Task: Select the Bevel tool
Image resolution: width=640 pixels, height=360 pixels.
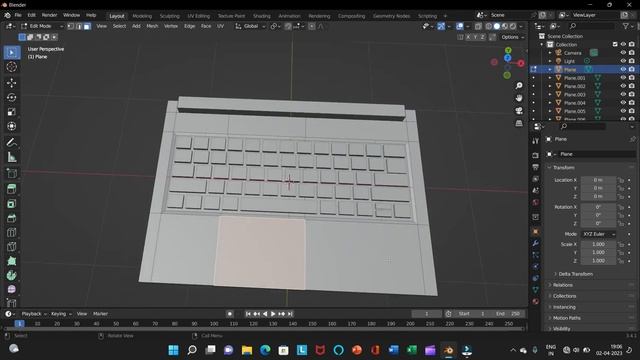Action: click(x=11, y=218)
